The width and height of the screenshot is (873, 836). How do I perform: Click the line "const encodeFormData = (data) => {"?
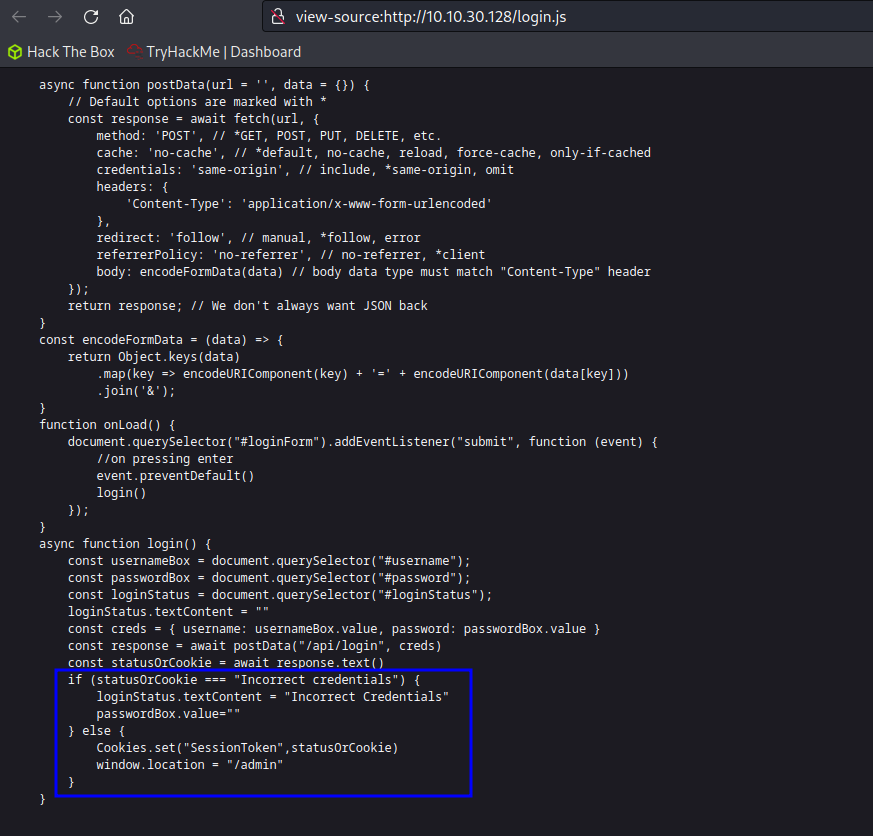[x=161, y=340]
